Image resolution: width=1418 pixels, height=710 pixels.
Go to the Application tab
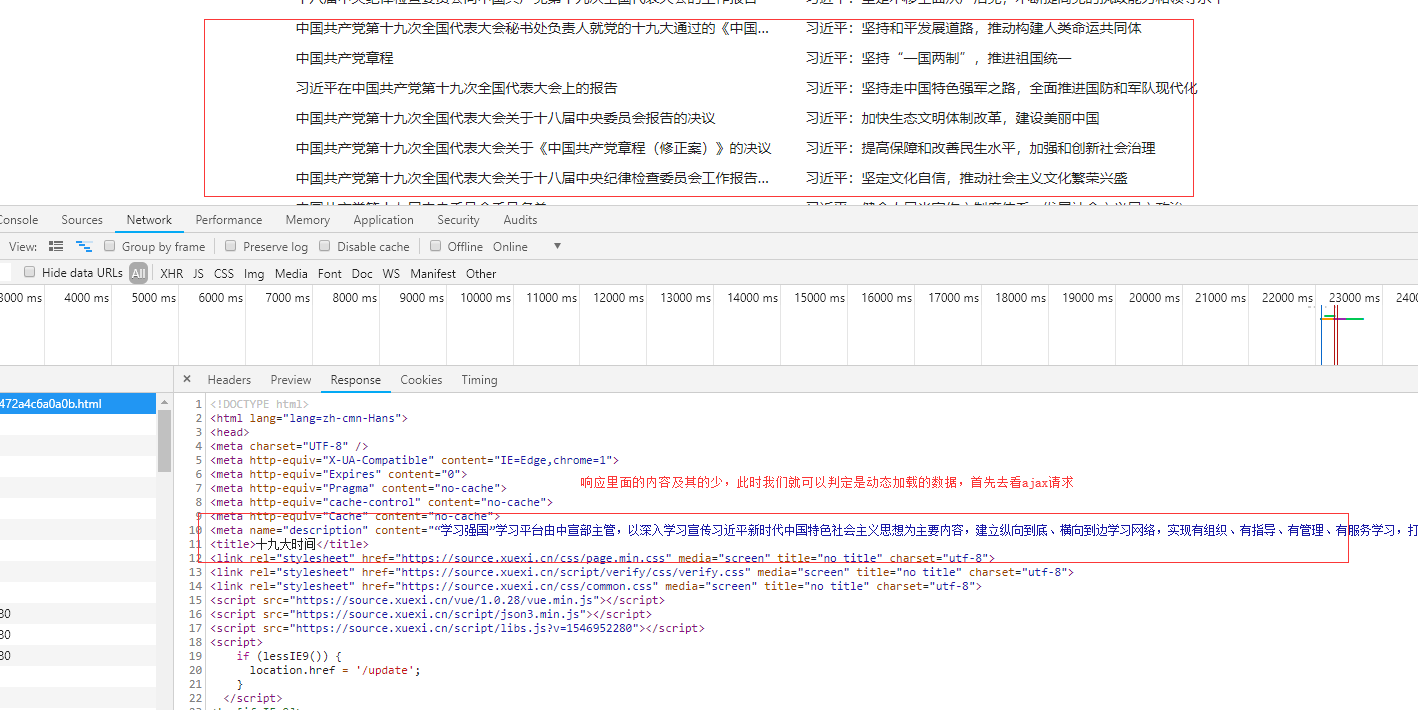pos(383,220)
